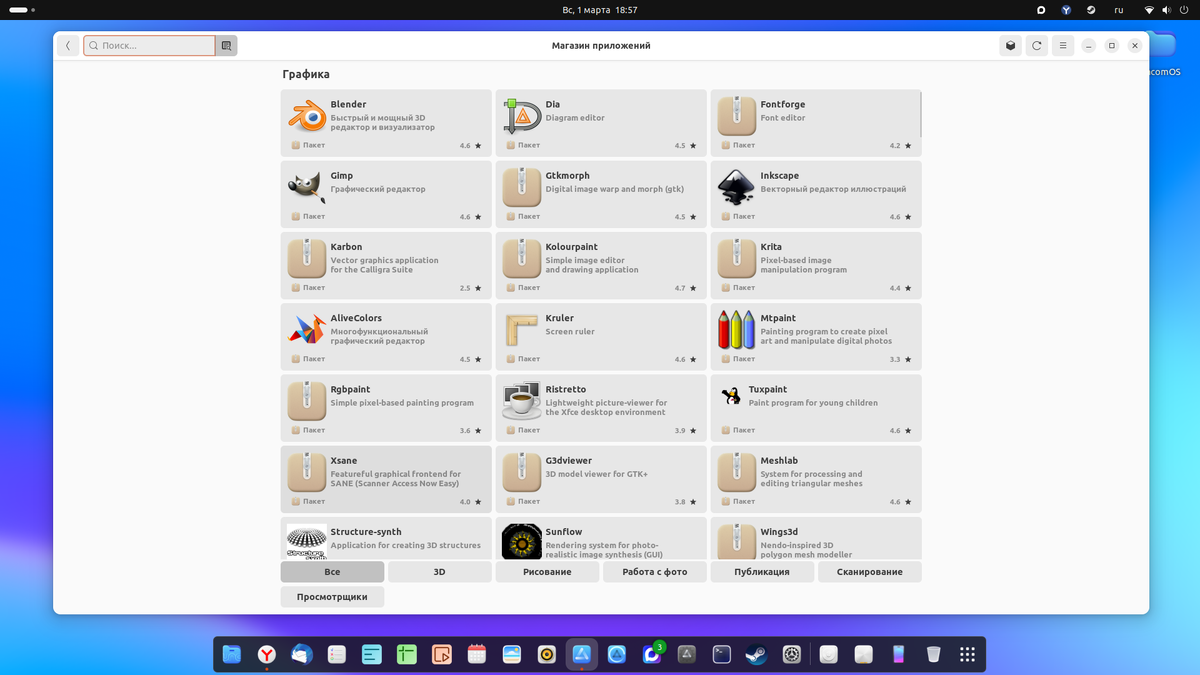The width and height of the screenshot is (1200, 675).
Task: Click the Kruler ruler icon
Action: [522, 330]
